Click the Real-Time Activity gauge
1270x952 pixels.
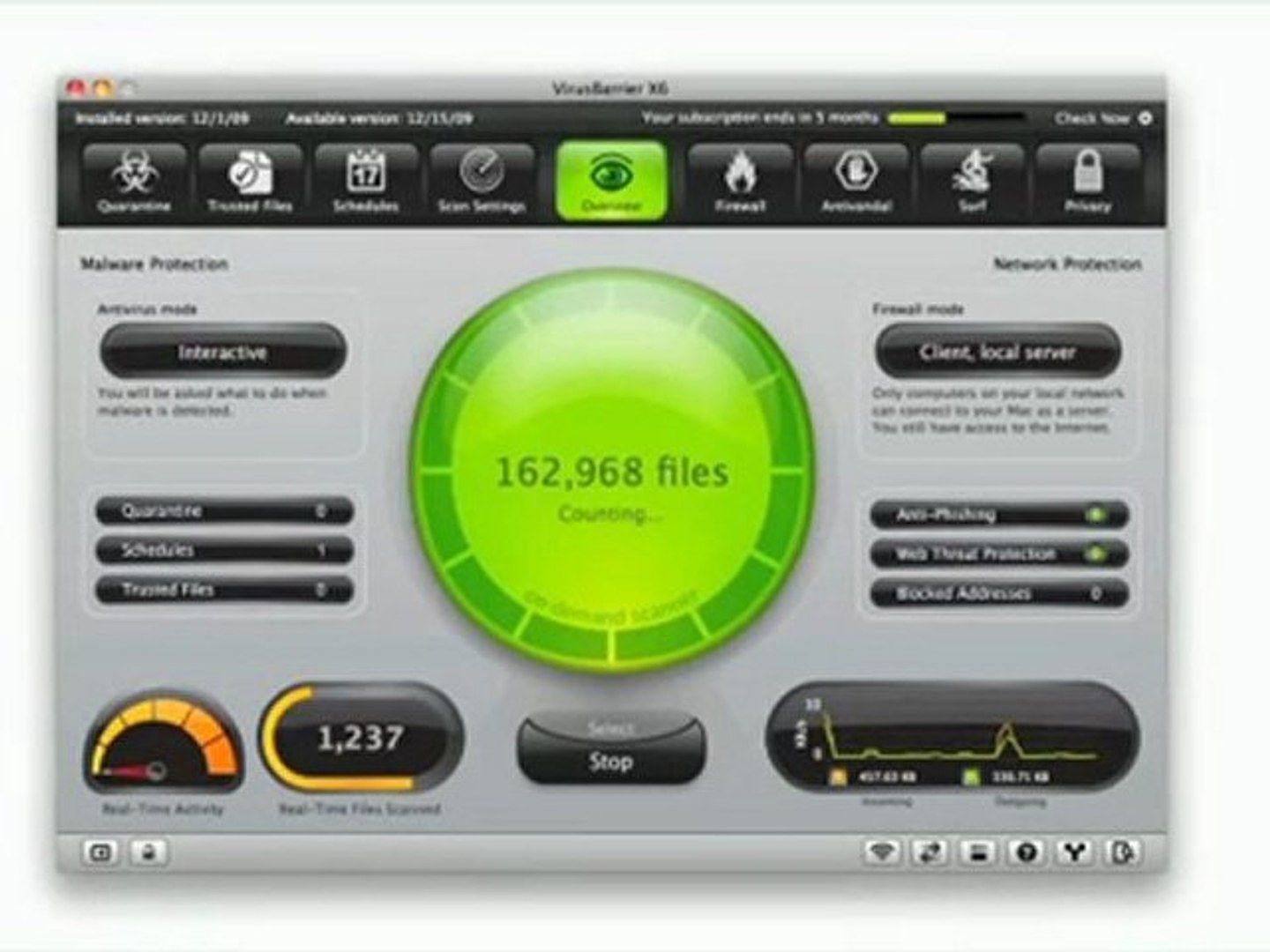163,742
